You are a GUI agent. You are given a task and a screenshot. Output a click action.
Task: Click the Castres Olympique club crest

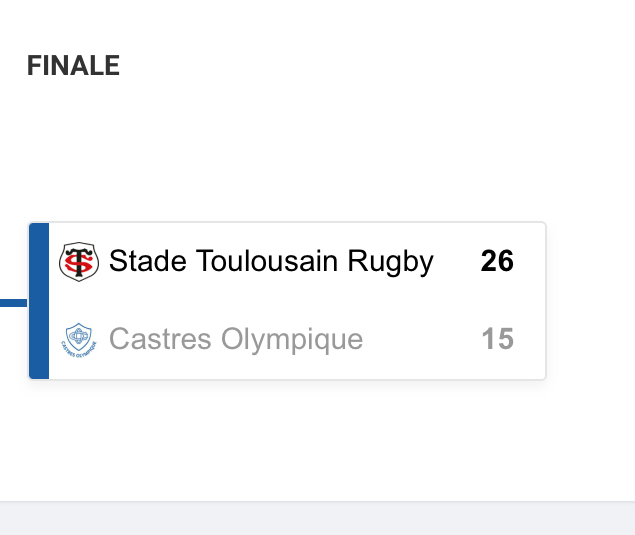click(79, 340)
